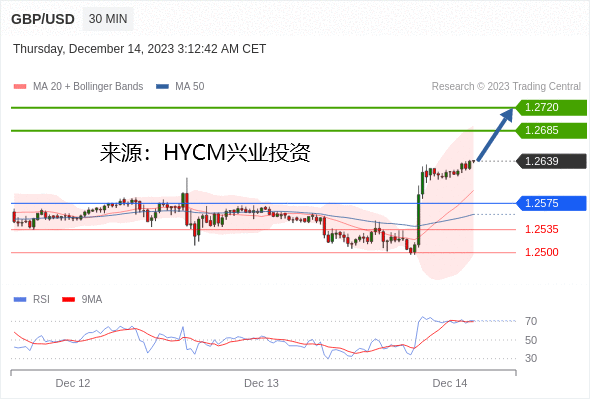Screen dimensions: 593x403
Task: Click the 'MA 50' legend label
Action: [189, 87]
